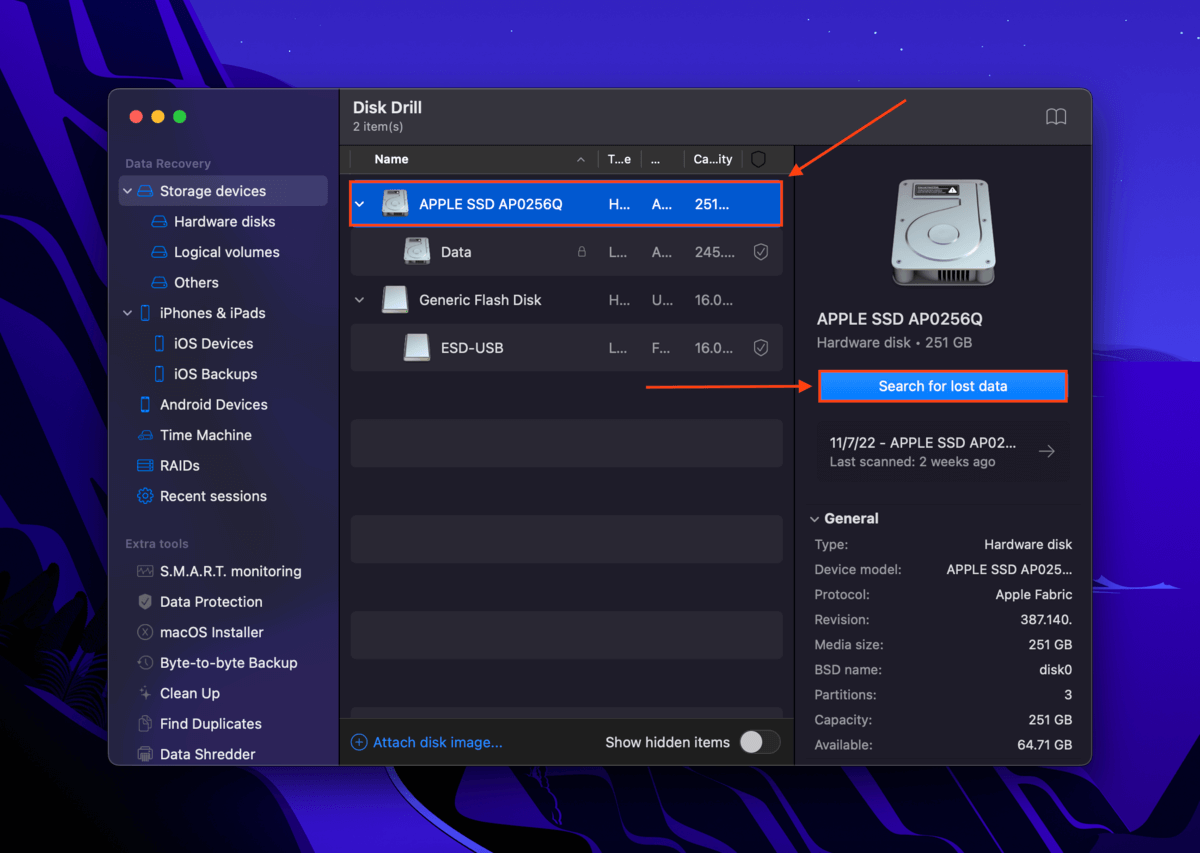Select the Generic Flash Disk row
1200x853 pixels.
pyautogui.click(x=566, y=300)
